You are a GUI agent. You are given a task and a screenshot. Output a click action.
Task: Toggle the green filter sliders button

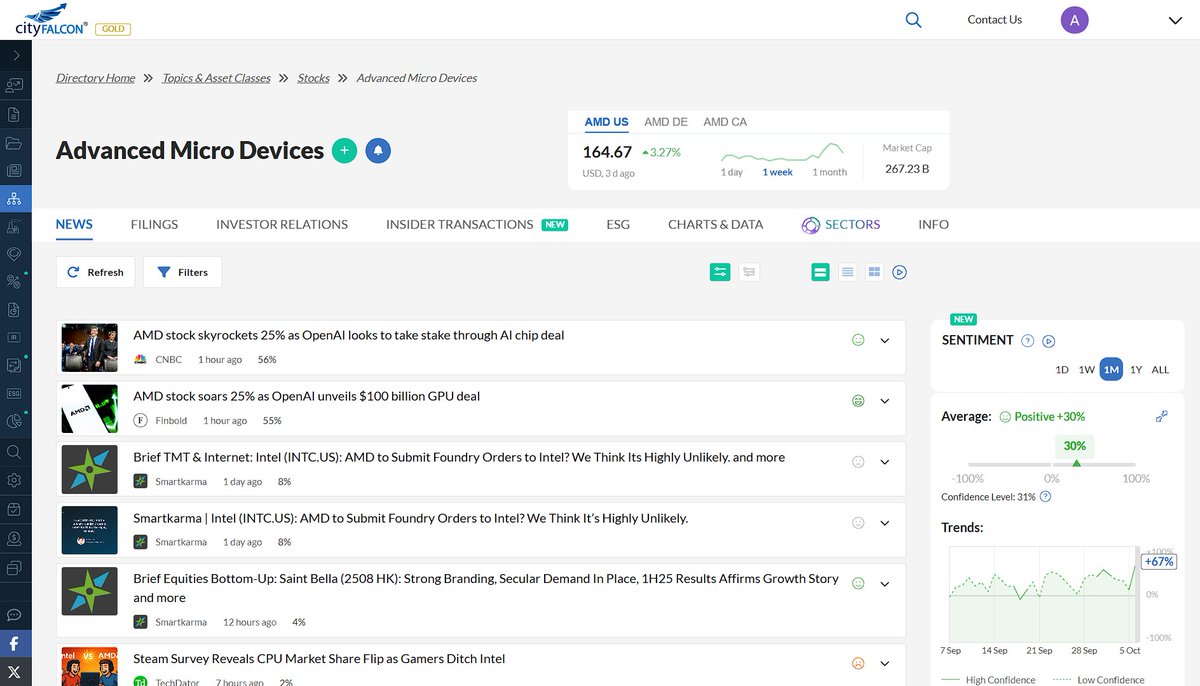point(720,272)
